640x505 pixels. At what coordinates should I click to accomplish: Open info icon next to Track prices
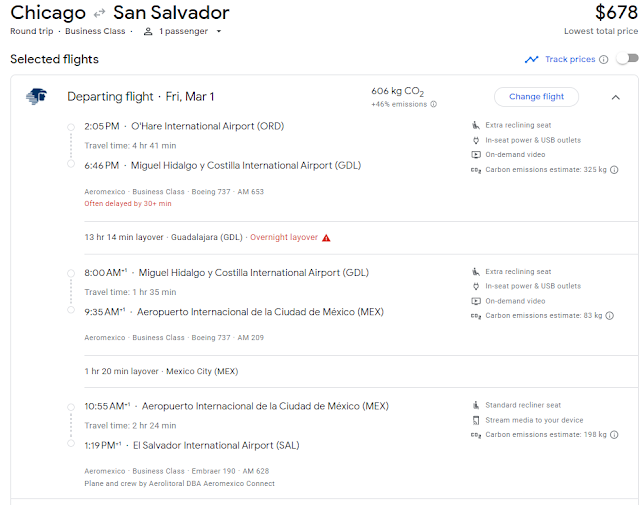[x=603, y=60]
